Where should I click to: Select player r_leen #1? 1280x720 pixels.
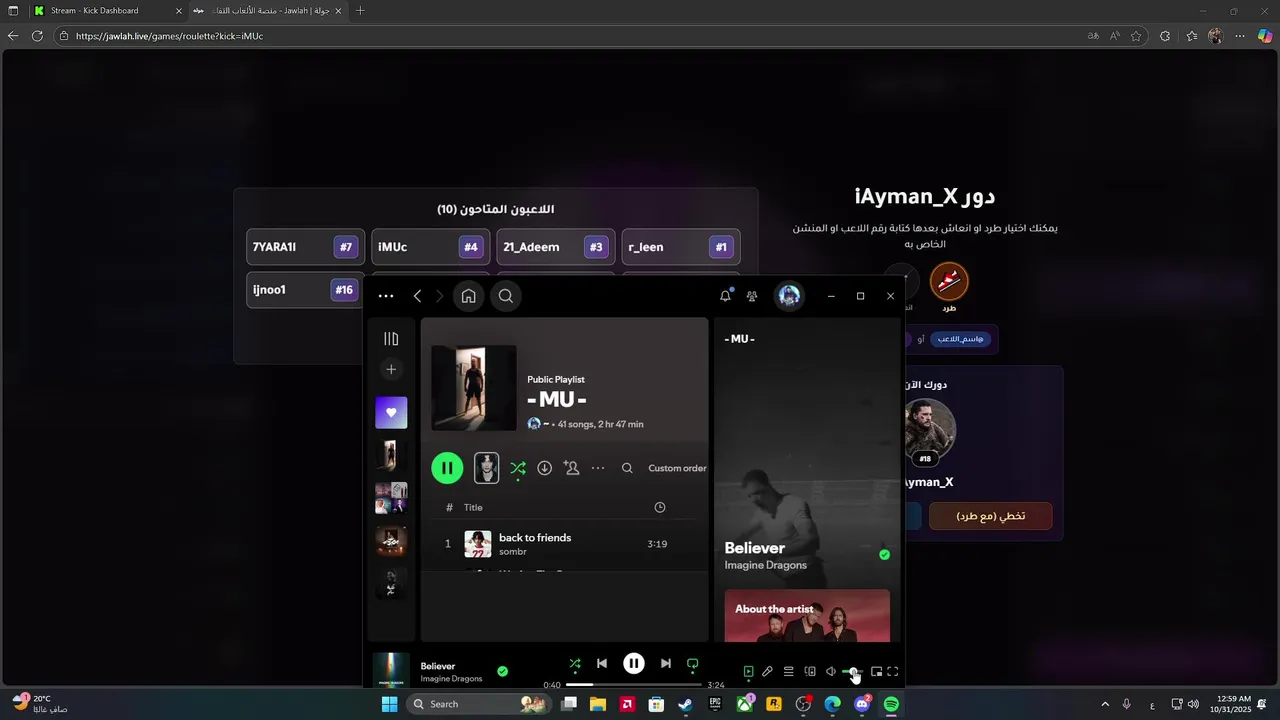click(x=681, y=247)
